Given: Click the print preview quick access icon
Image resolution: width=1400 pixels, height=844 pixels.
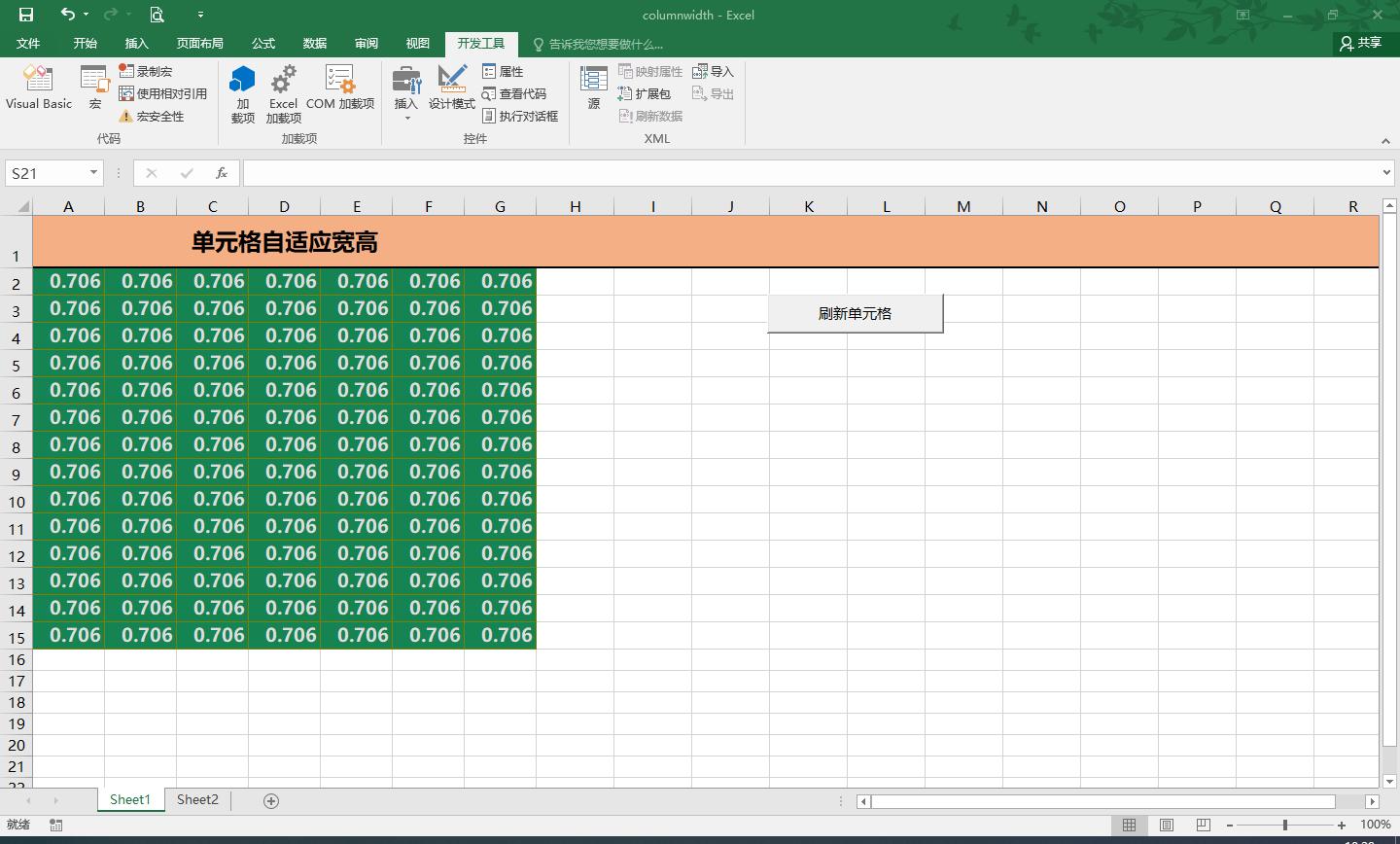Looking at the screenshot, I should 157,15.
